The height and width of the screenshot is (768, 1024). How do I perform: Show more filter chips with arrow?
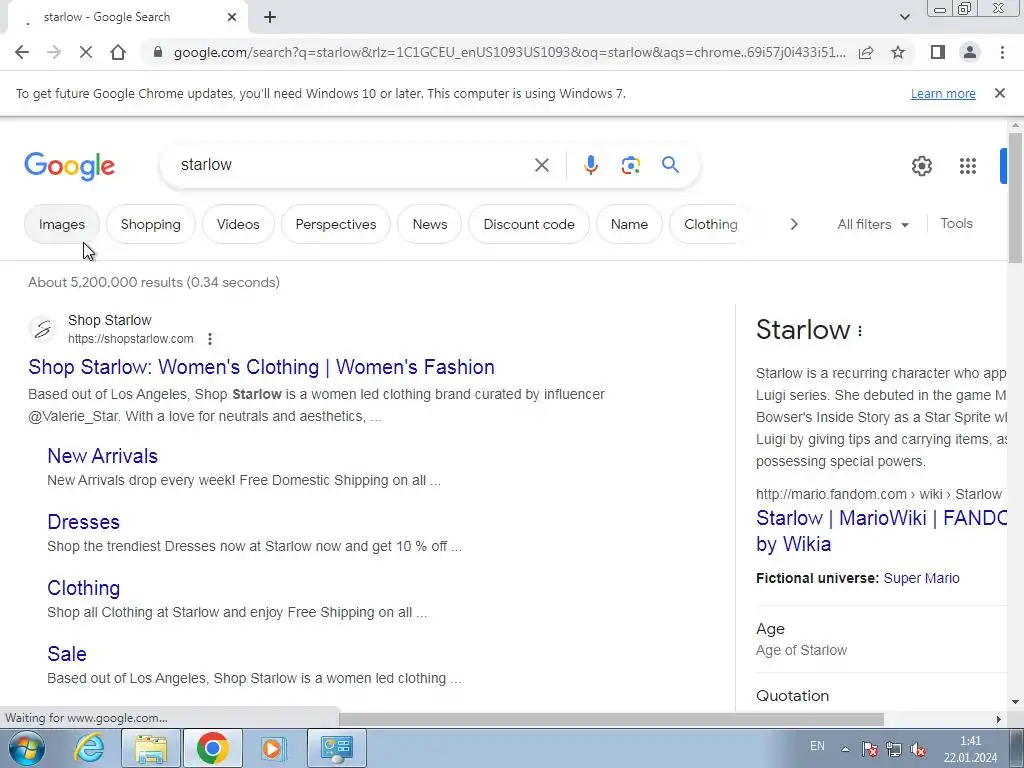[793, 224]
